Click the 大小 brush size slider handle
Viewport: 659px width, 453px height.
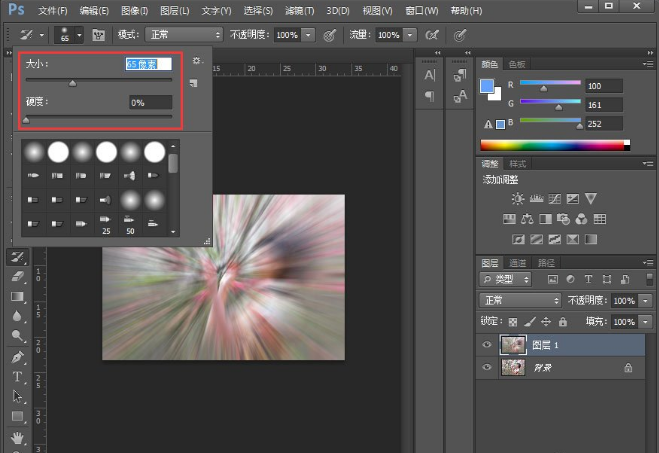(x=73, y=83)
